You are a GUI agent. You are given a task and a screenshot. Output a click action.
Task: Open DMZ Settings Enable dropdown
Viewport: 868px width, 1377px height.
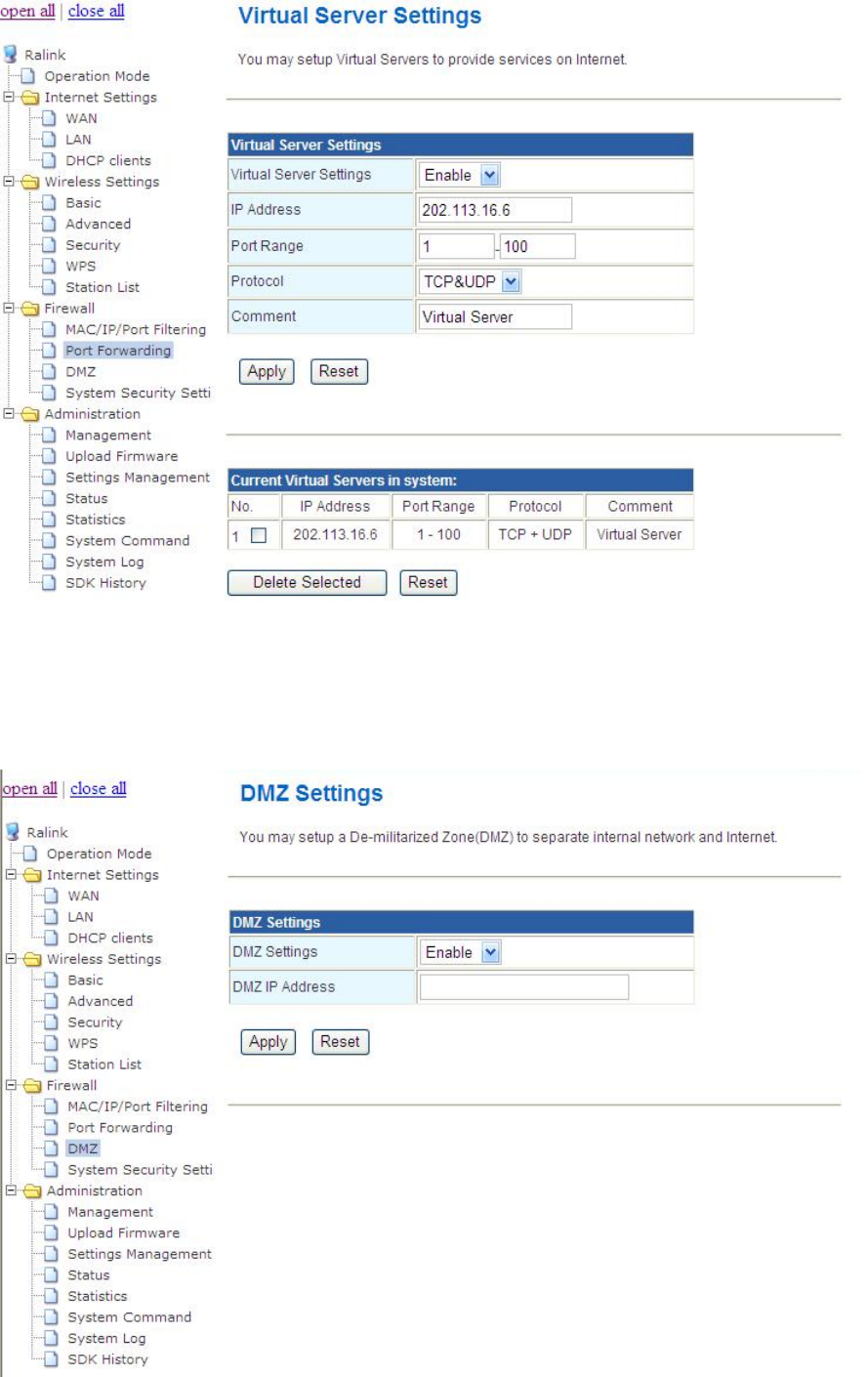(x=461, y=952)
